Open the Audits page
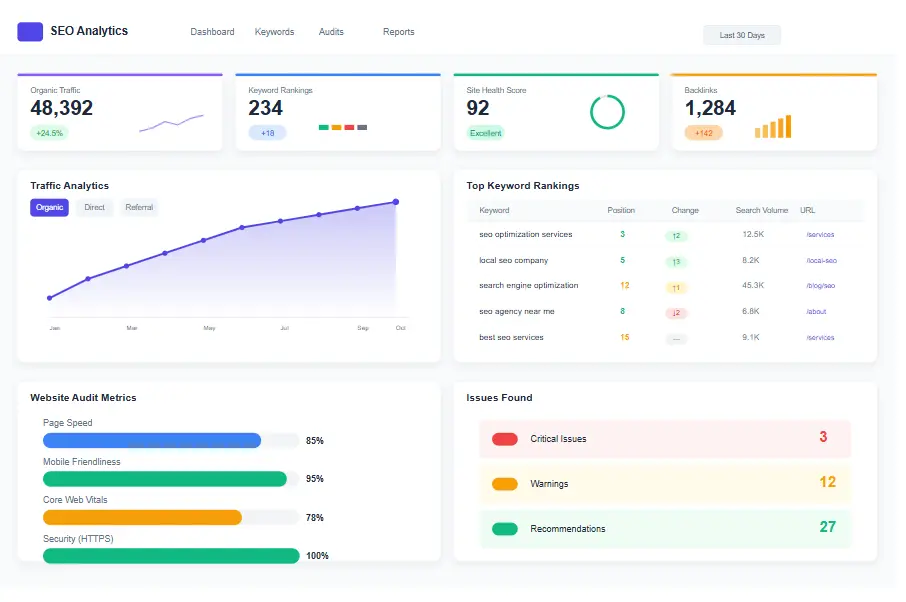The height and width of the screenshot is (602, 906). pyautogui.click(x=331, y=31)
